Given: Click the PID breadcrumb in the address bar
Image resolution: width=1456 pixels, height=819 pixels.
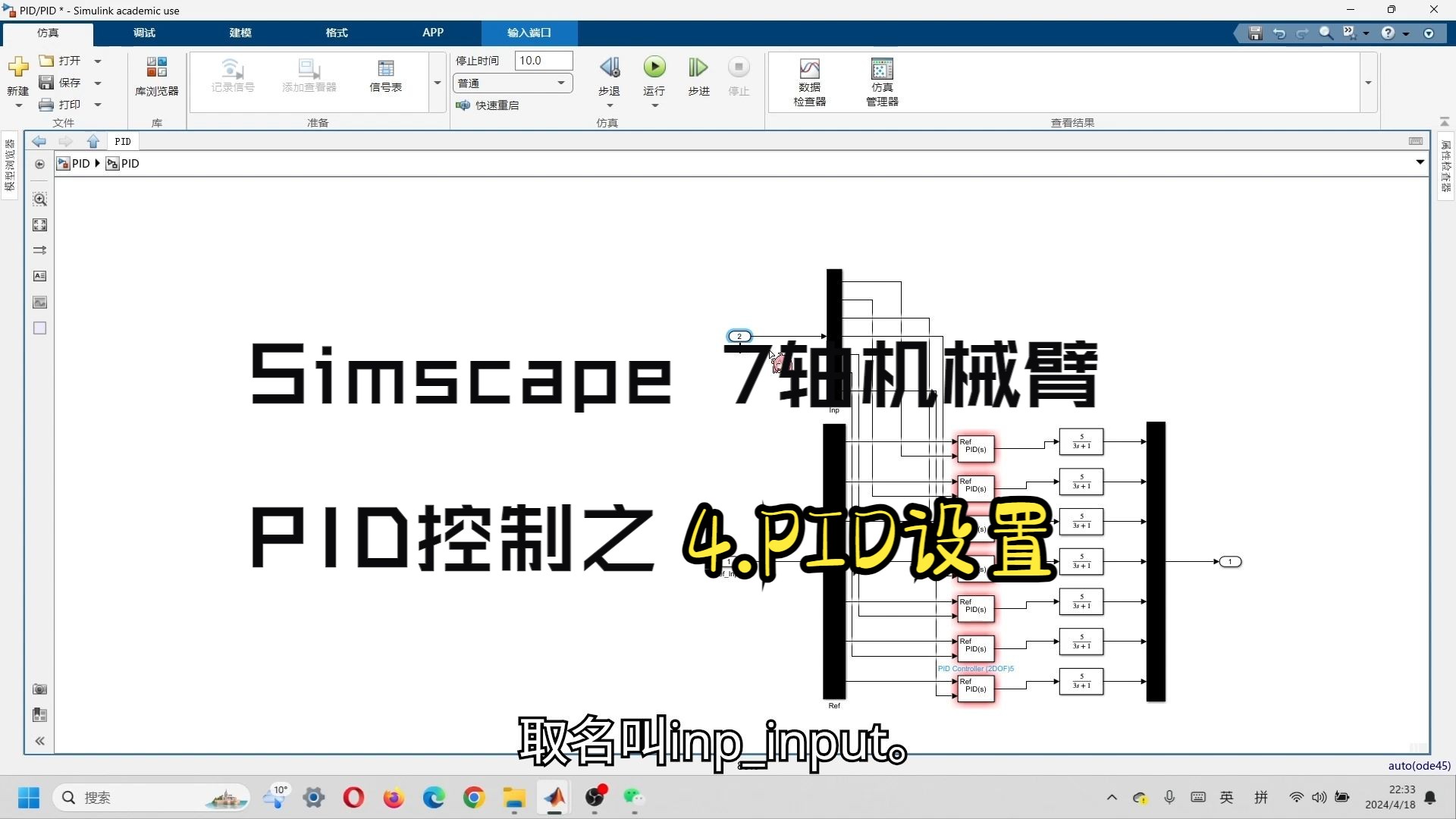Looking at the screenshot, I should (79, 163).
